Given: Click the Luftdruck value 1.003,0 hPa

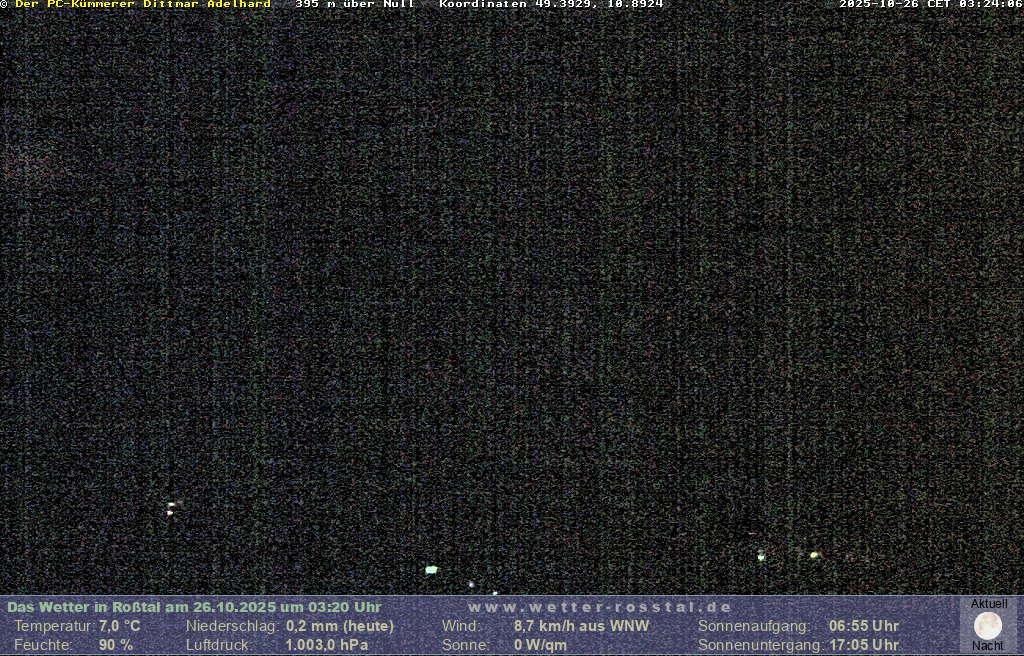Looking at the screenshot, I should [x=326, y=645].
